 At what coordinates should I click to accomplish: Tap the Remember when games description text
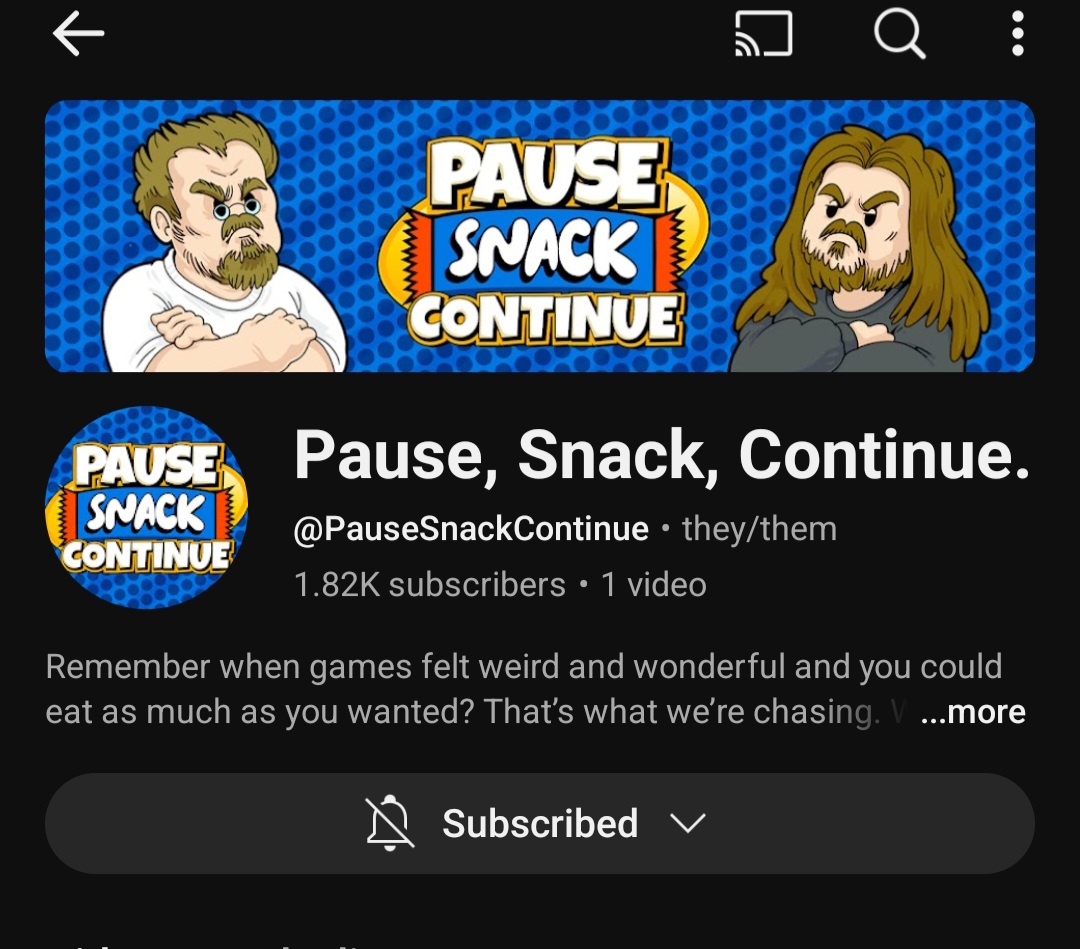(523, 689)
